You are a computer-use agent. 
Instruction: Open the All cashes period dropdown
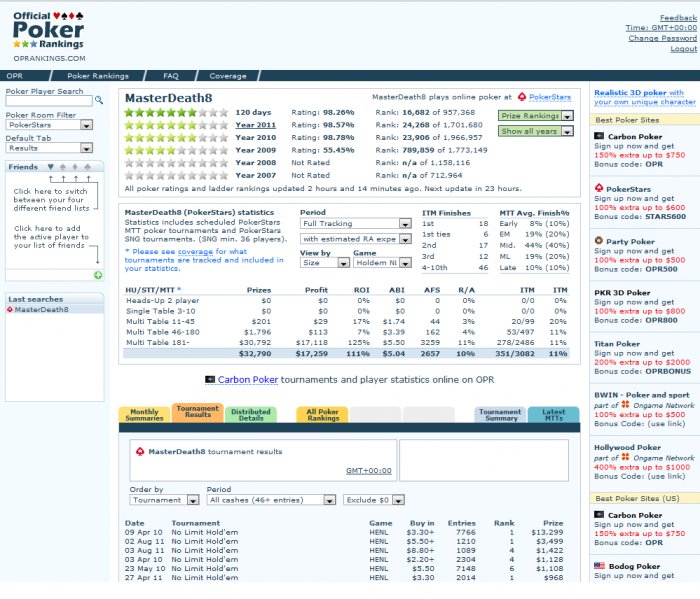pos(271,500)
